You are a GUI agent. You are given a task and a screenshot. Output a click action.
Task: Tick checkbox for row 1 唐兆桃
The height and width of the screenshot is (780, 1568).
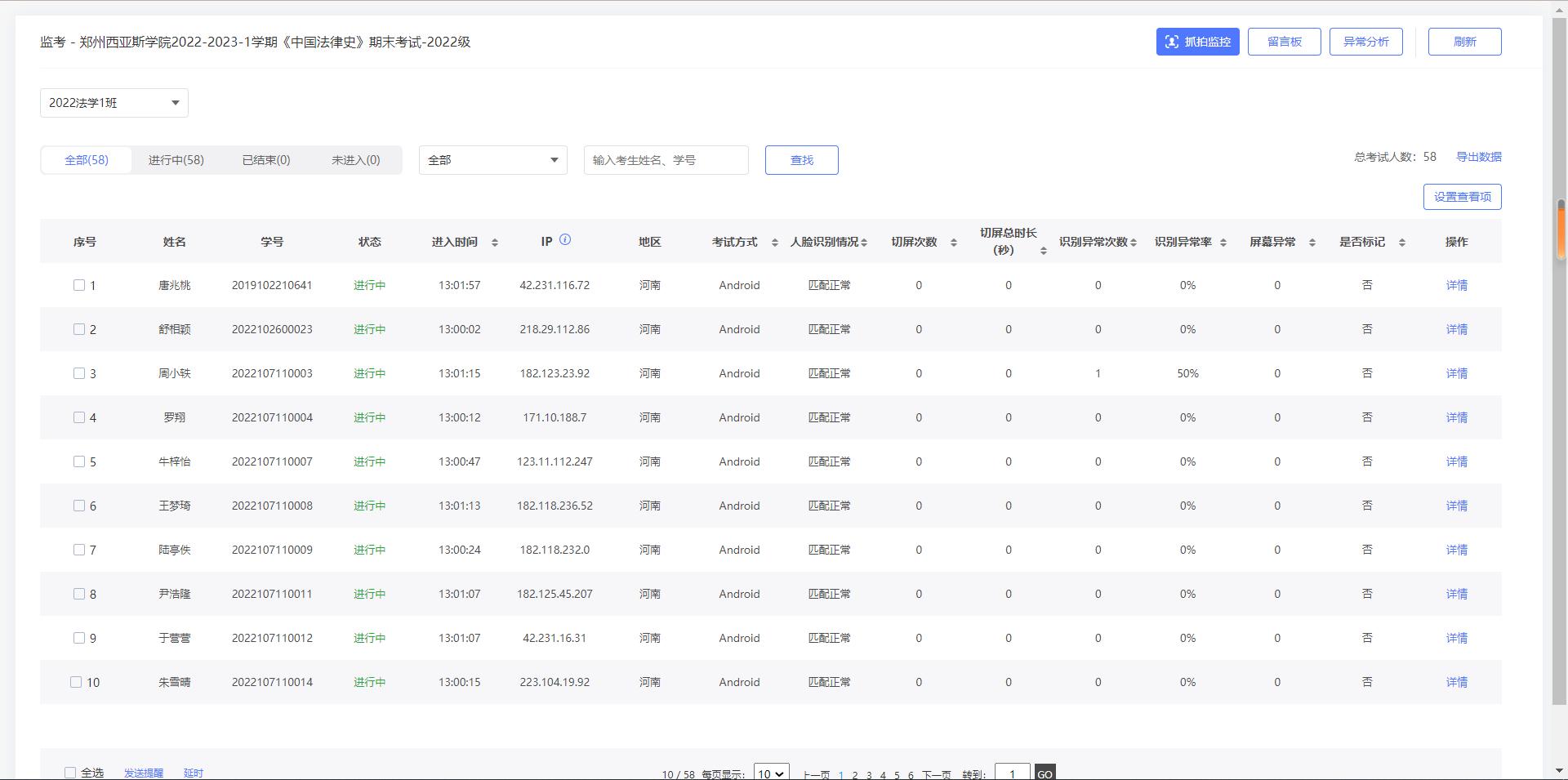(x=79, y=285)
